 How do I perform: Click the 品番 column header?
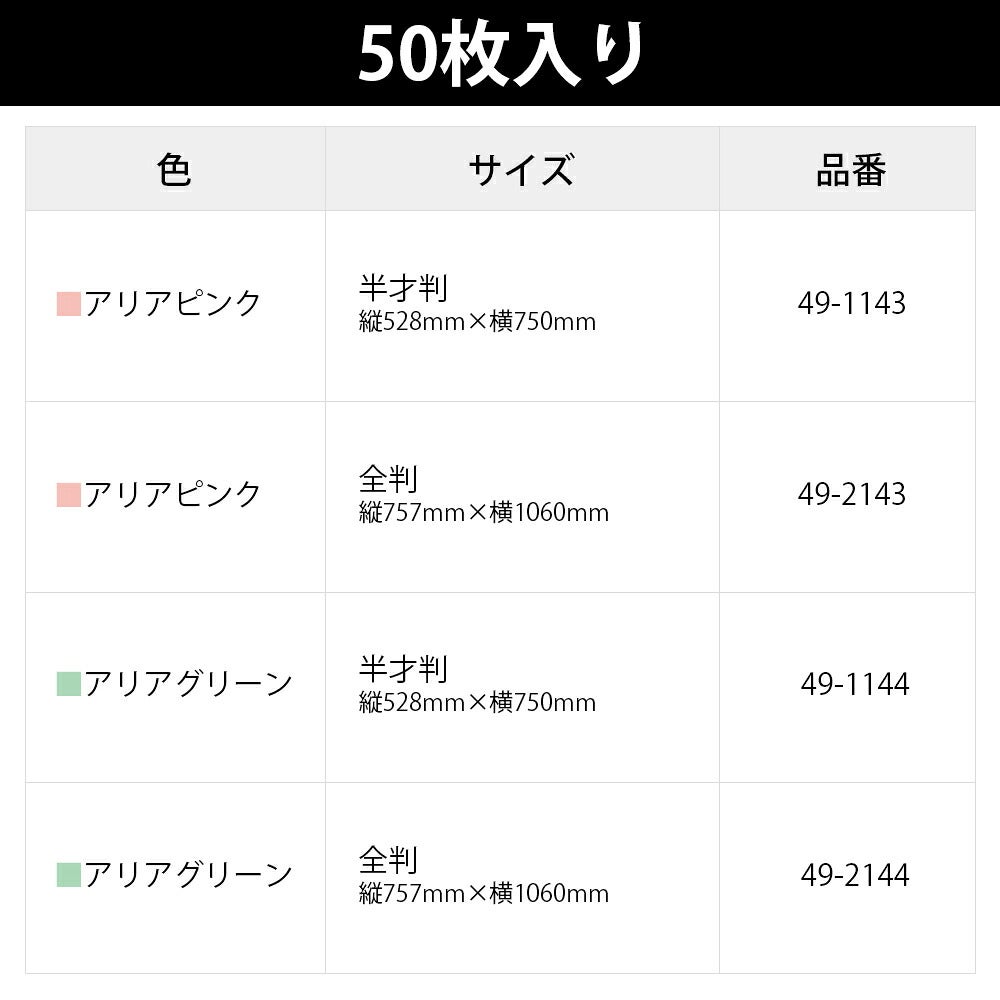click(x=851, y=169)
